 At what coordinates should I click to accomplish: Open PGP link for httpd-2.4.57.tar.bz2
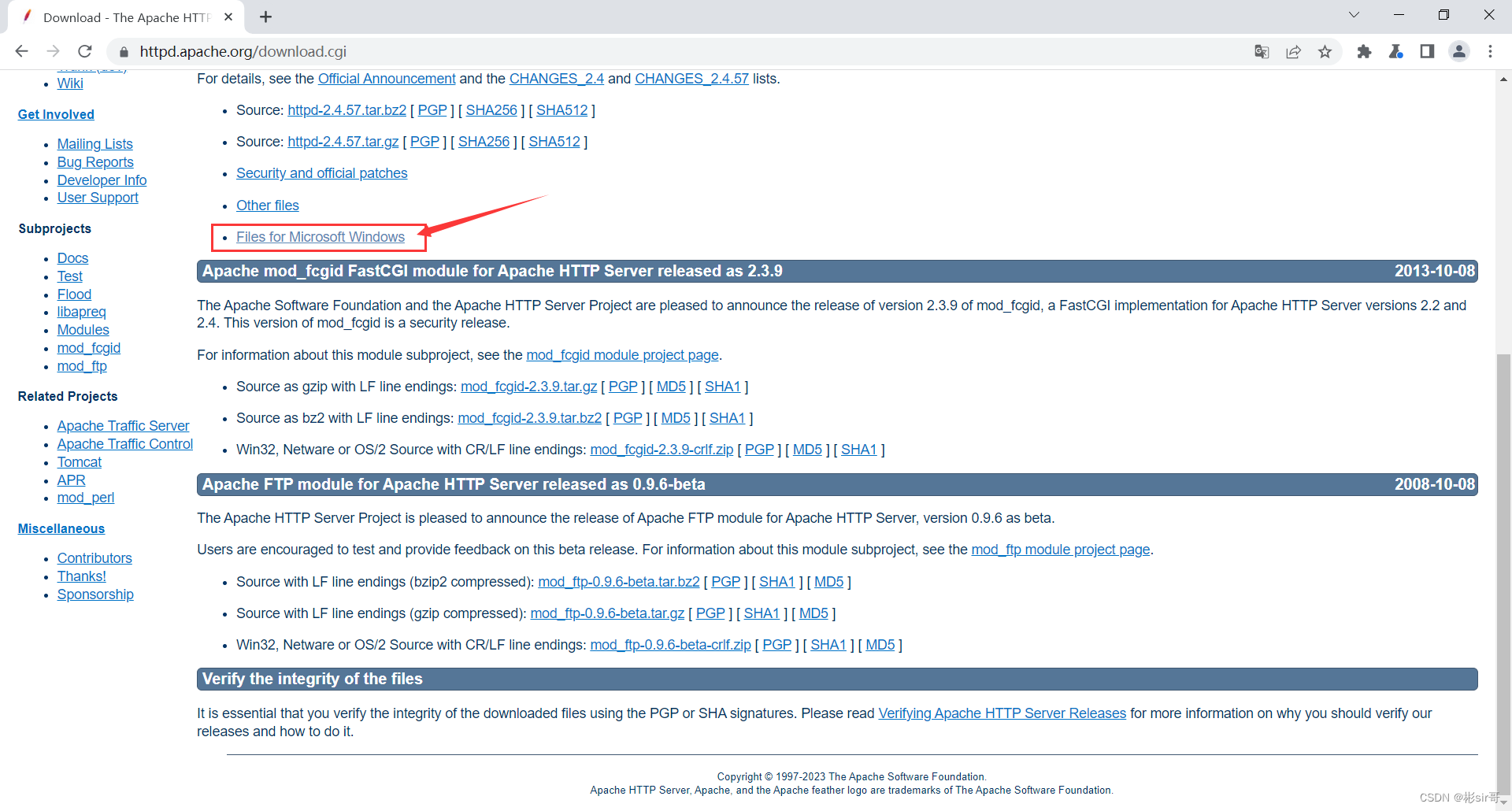432,110
